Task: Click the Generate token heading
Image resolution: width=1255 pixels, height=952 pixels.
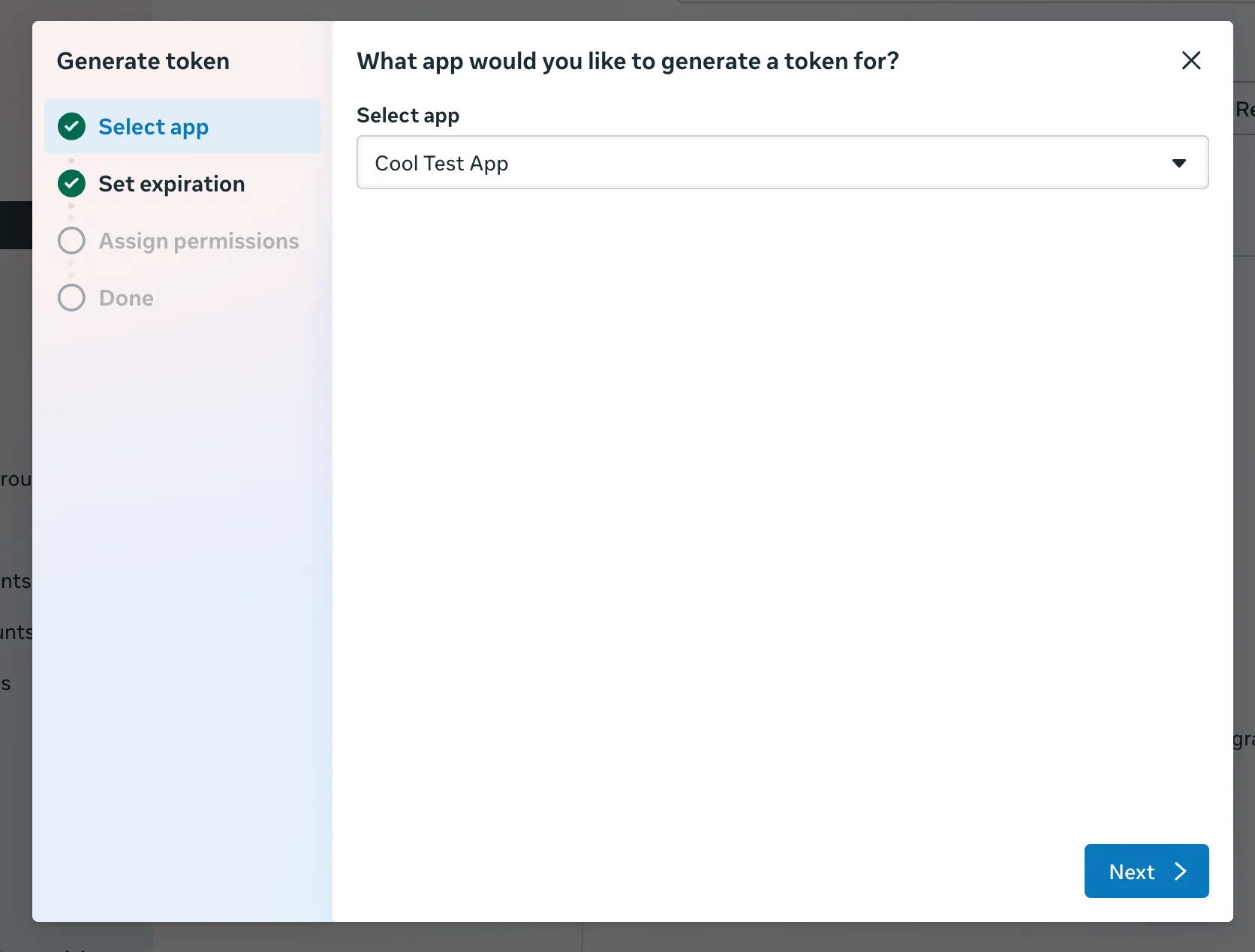Action: [x=143, y=61]
